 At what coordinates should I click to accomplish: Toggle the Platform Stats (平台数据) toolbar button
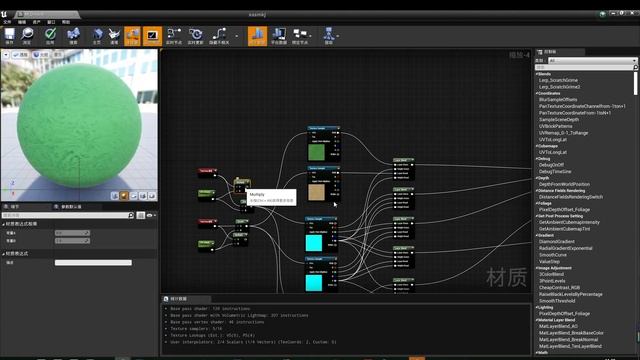279,36
